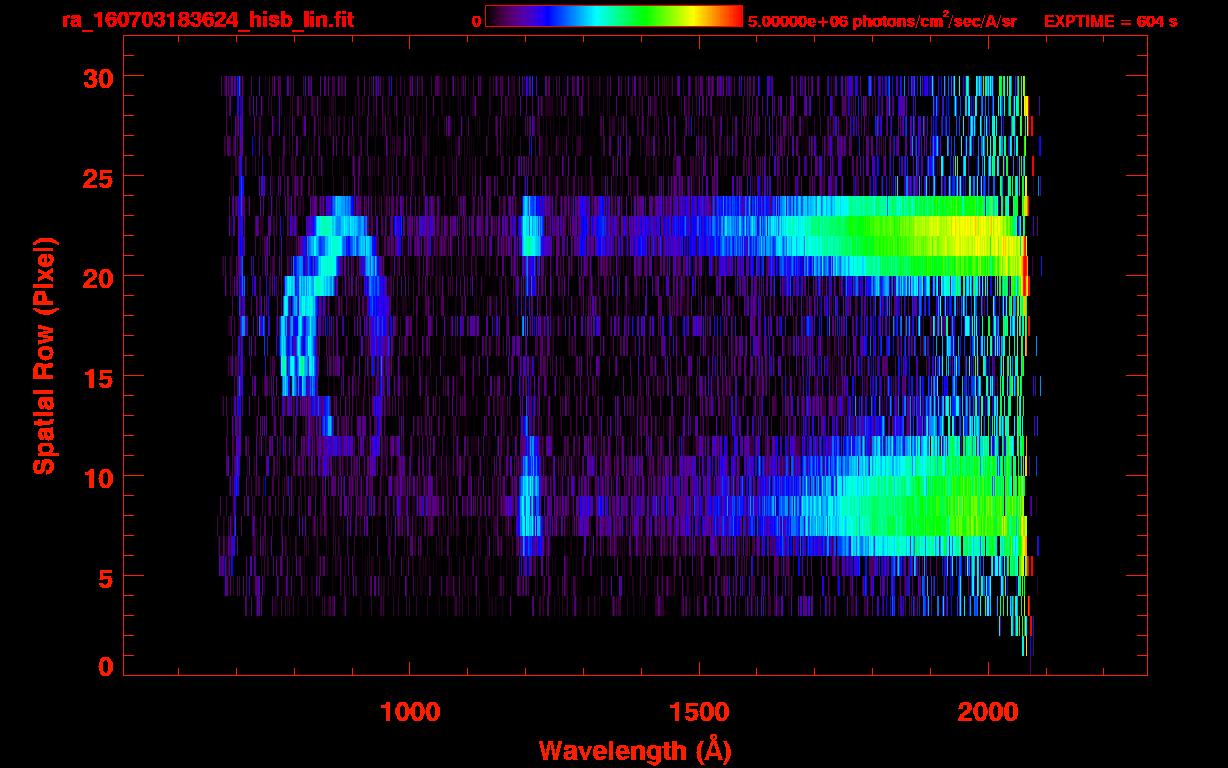The image size is (1228, 768).
Task: Click the EXPTIME = 604 s label
Action: [1110, 21]
